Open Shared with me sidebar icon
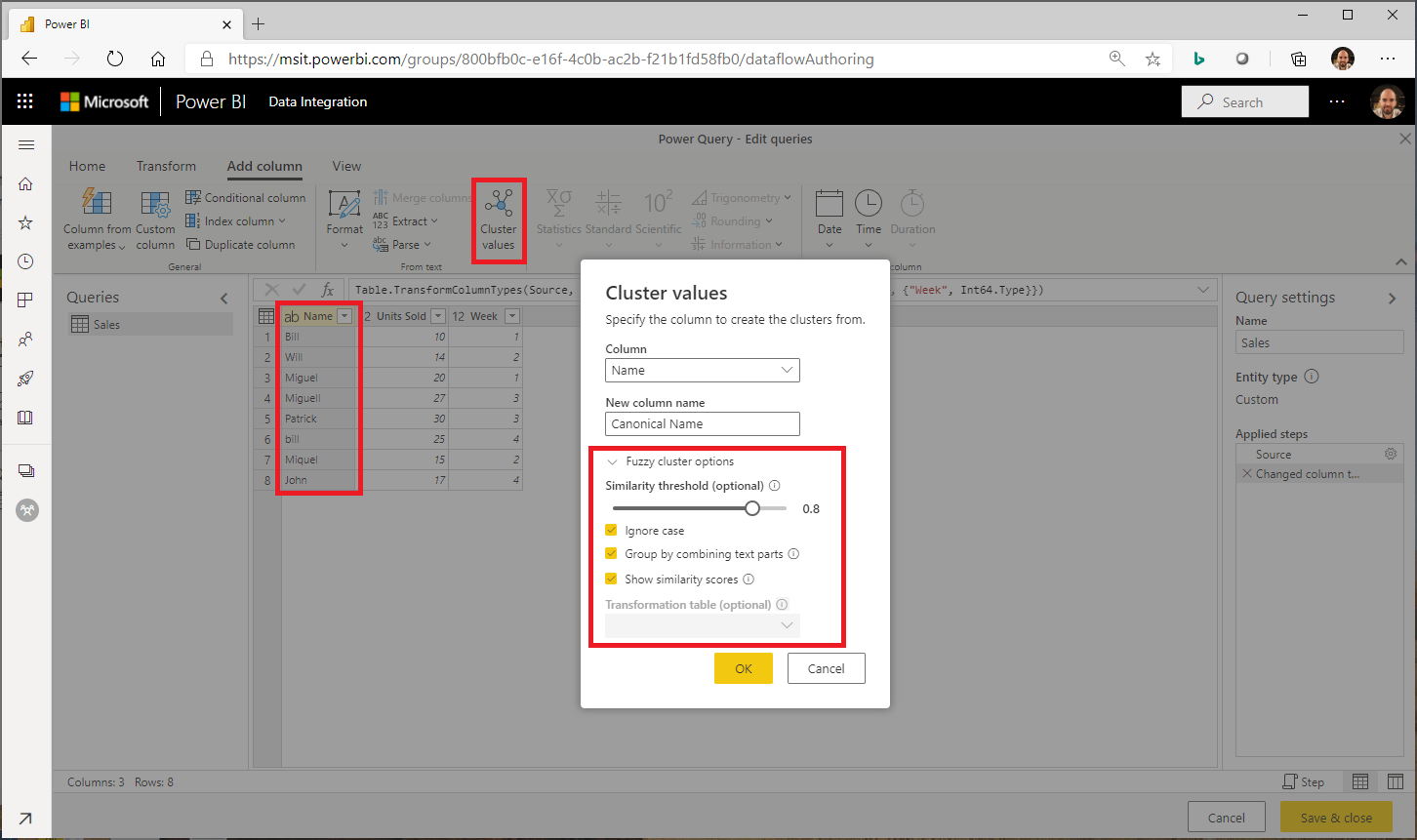 point(26,340)
